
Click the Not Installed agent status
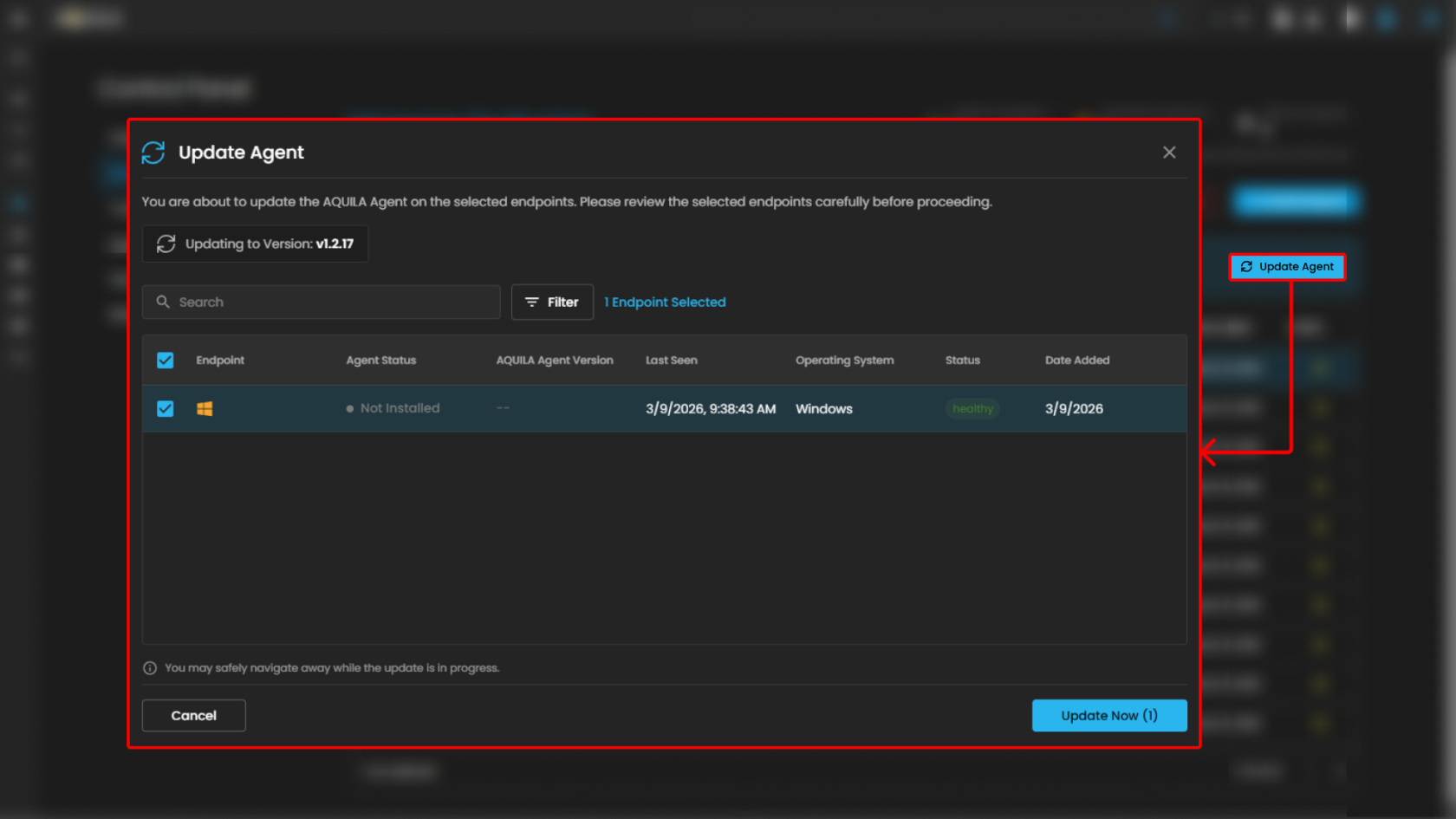click(x=399, y=408)
